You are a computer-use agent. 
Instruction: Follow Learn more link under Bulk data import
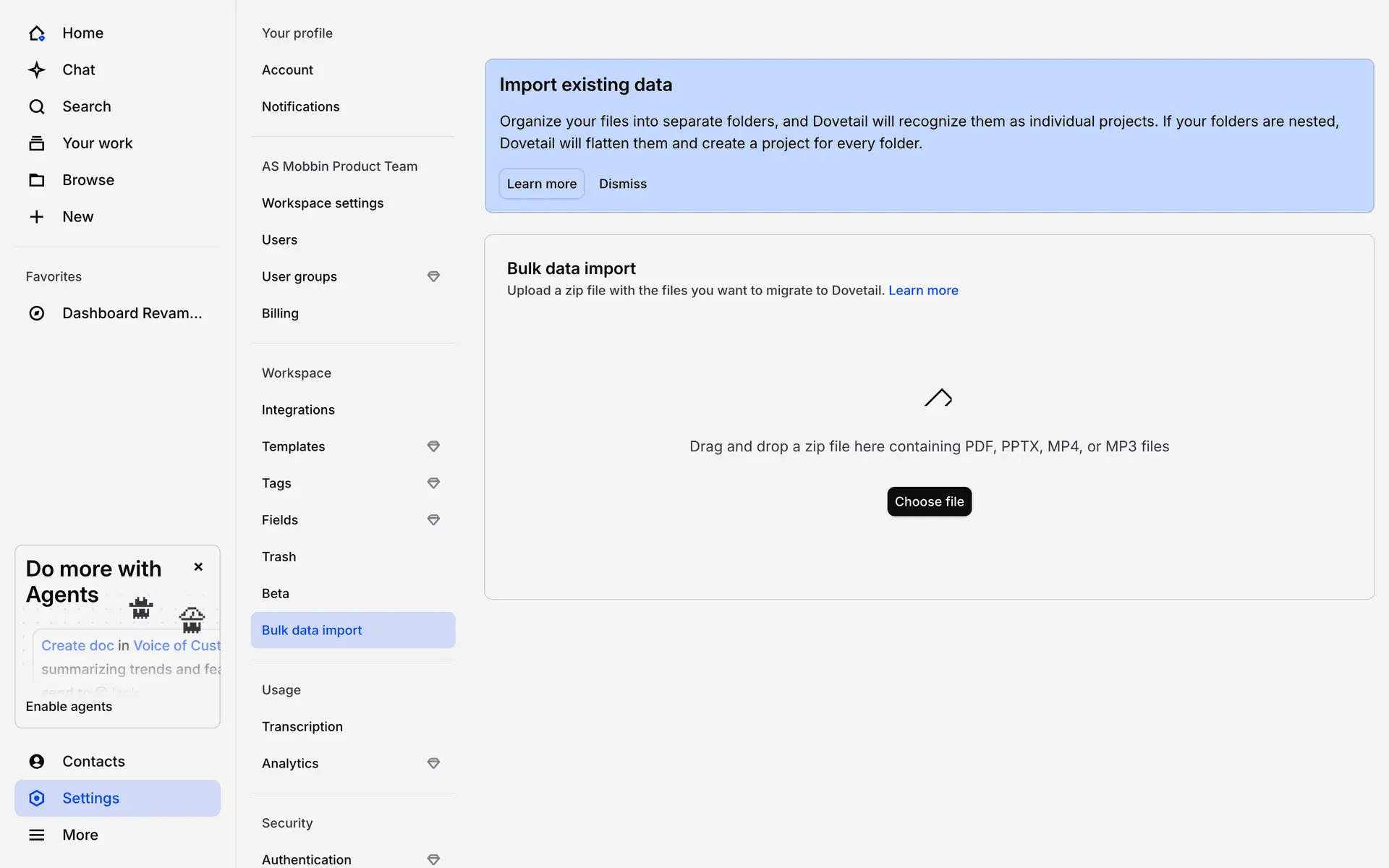[x=923, y=290]
